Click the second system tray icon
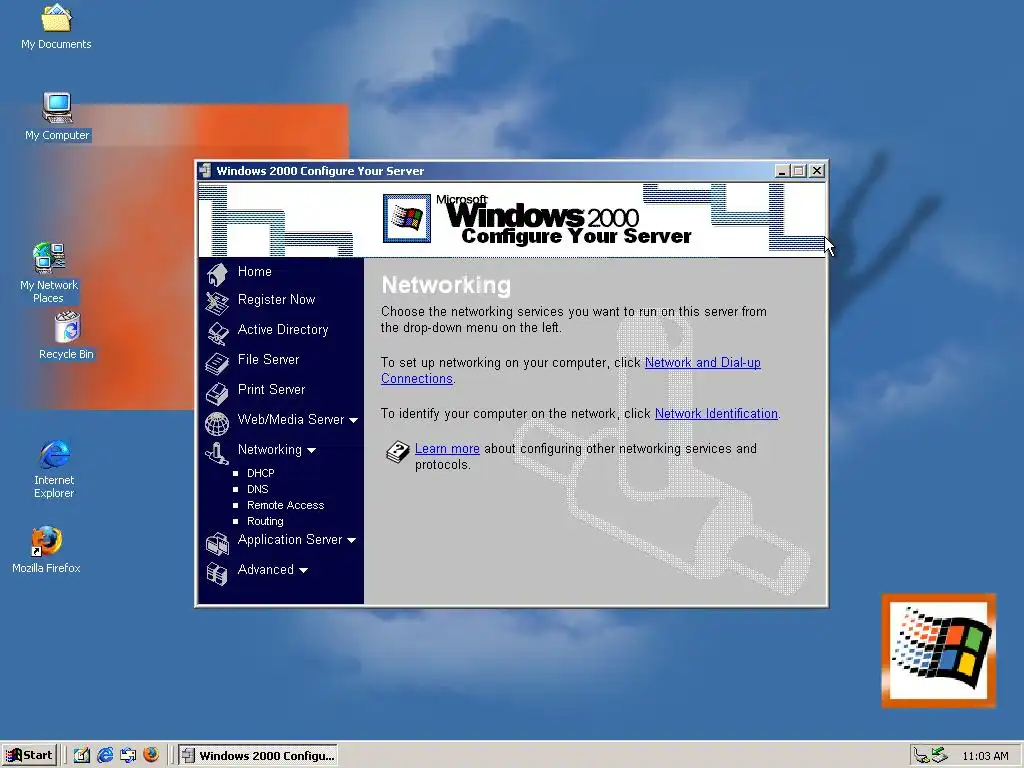 [939, 755]
